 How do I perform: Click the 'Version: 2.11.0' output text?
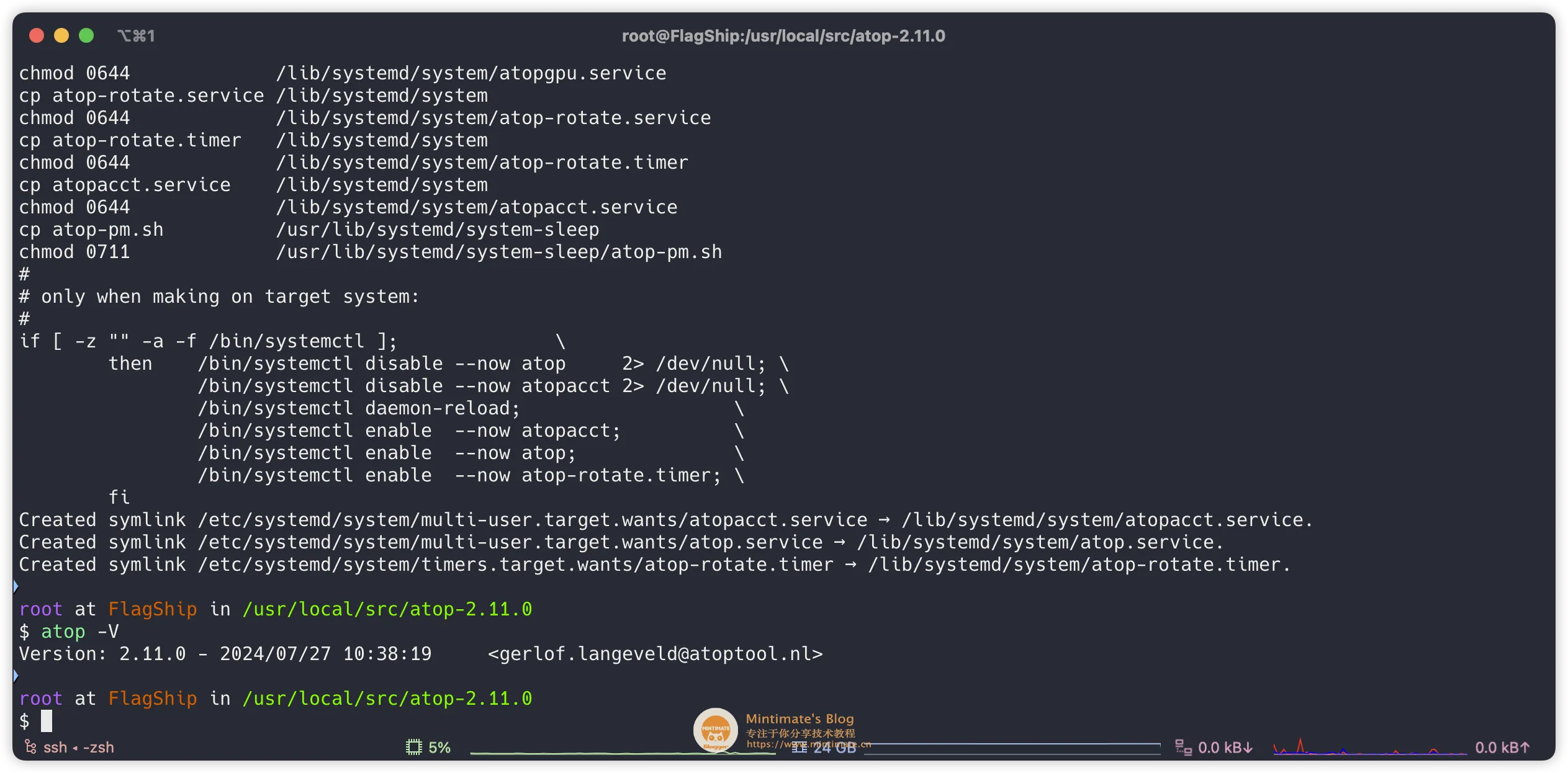click(102, 654)
